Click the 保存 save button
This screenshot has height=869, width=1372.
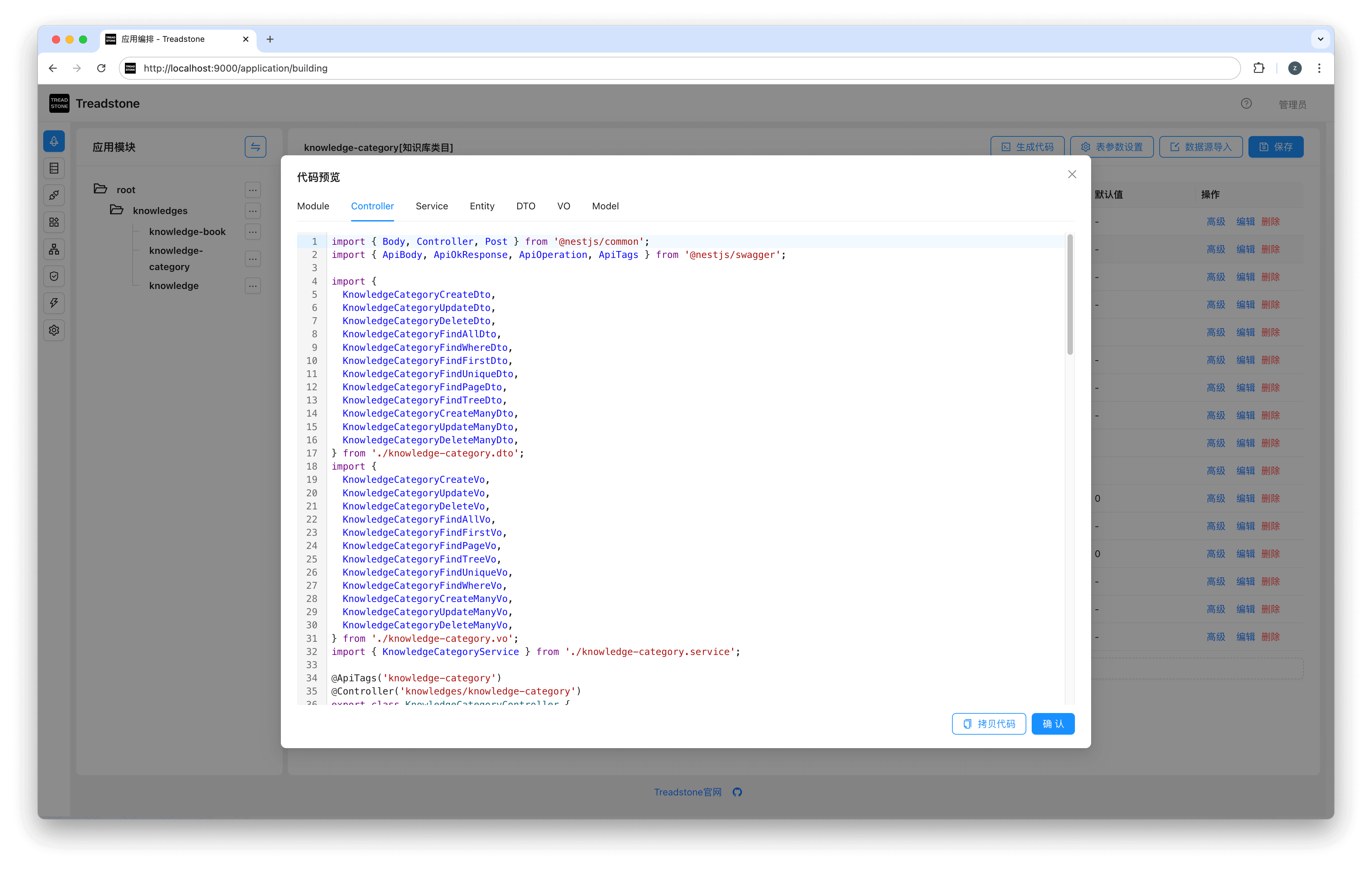(1276, 147)
